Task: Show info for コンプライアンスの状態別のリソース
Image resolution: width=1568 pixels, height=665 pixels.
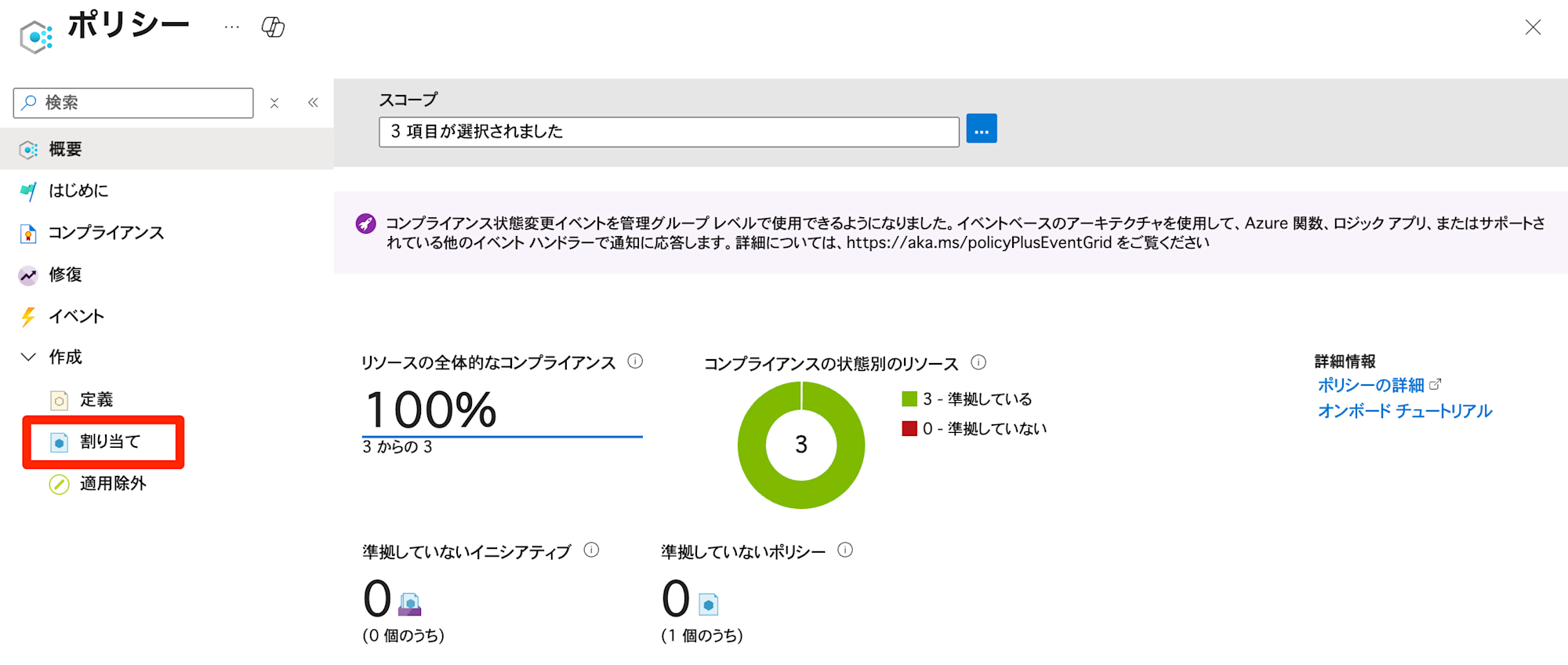Action: tap(978, 362)
